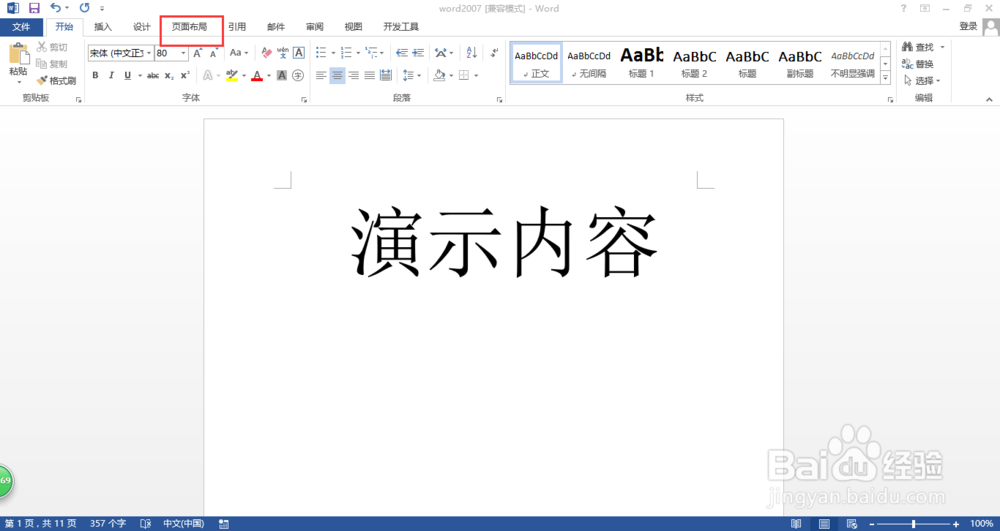The width and height of the screenshot is (1000, 531).
Task: Apply the 无间隔 no-spacing style
Action: tap(589, 63)
